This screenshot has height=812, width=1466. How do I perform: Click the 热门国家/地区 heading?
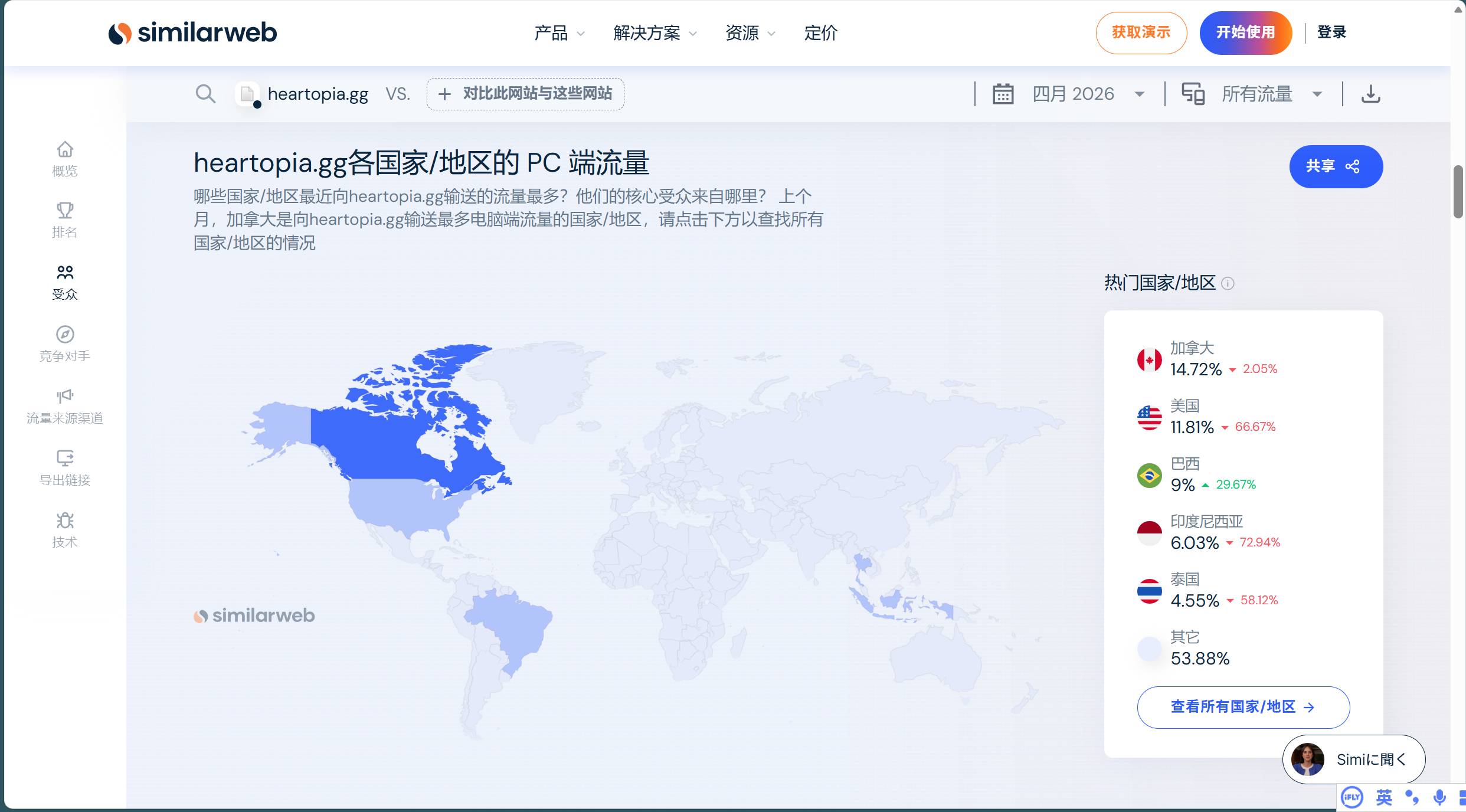[1160, 283]
